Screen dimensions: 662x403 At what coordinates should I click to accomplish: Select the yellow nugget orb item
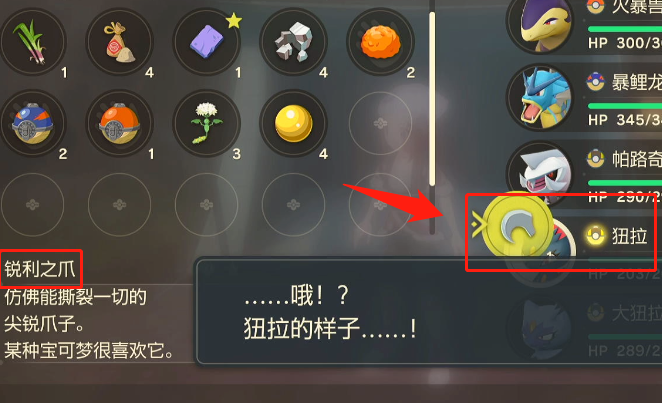(293, 123)
